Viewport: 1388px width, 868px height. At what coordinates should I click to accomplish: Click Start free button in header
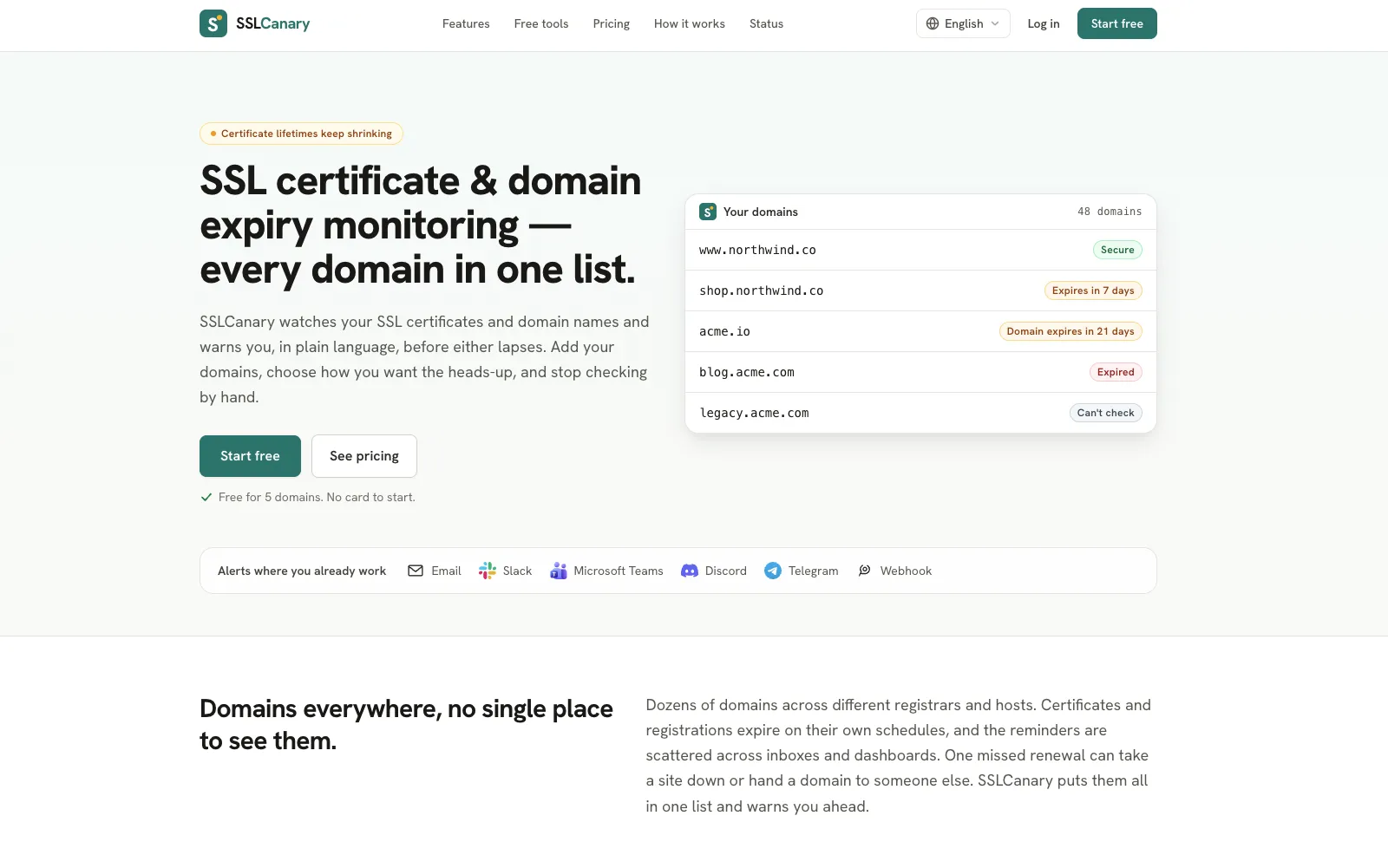coord(1117,23)
